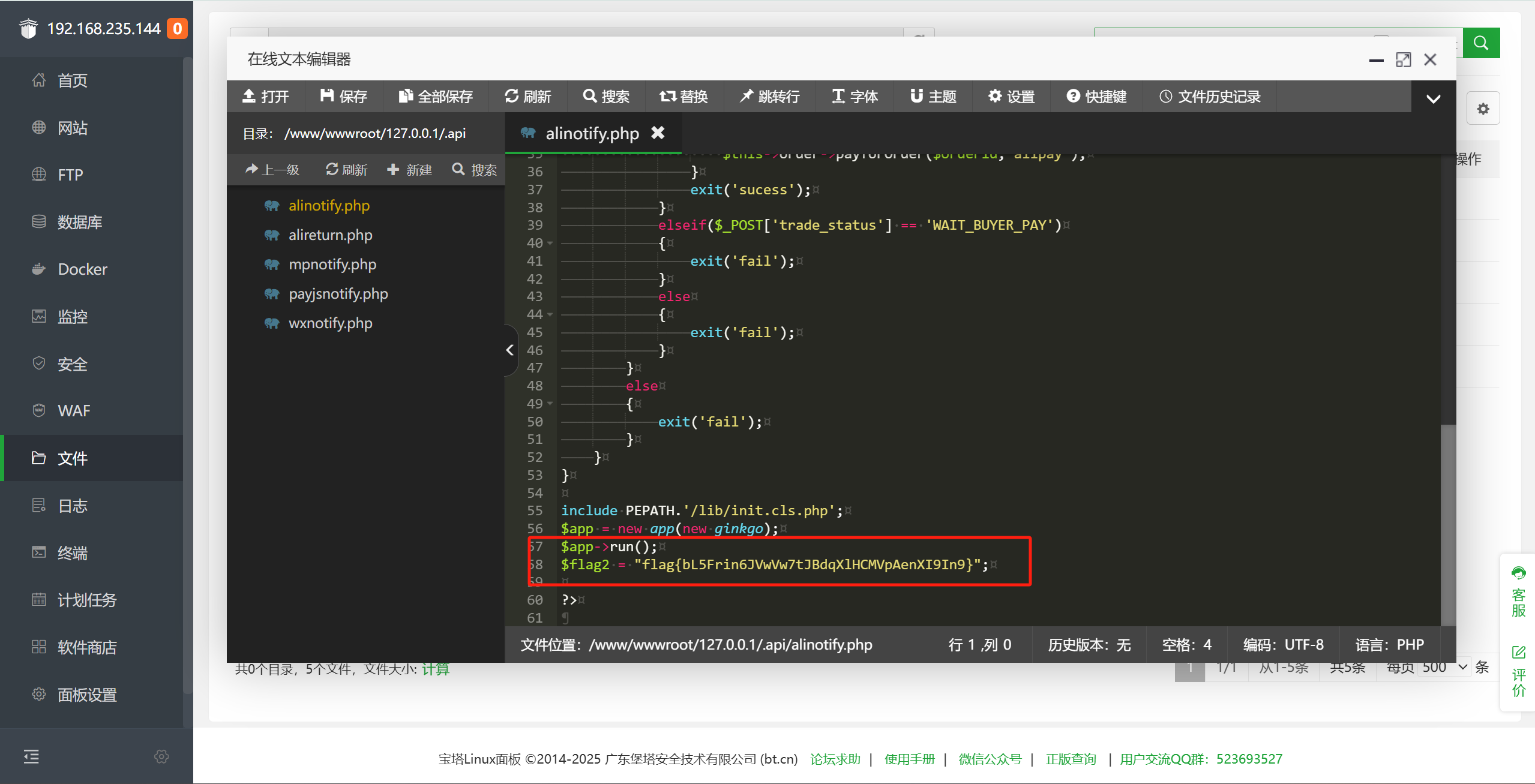Open History version (历史版本) status item
This screenshot has height=784, width=1535.
coord(1089,644)
